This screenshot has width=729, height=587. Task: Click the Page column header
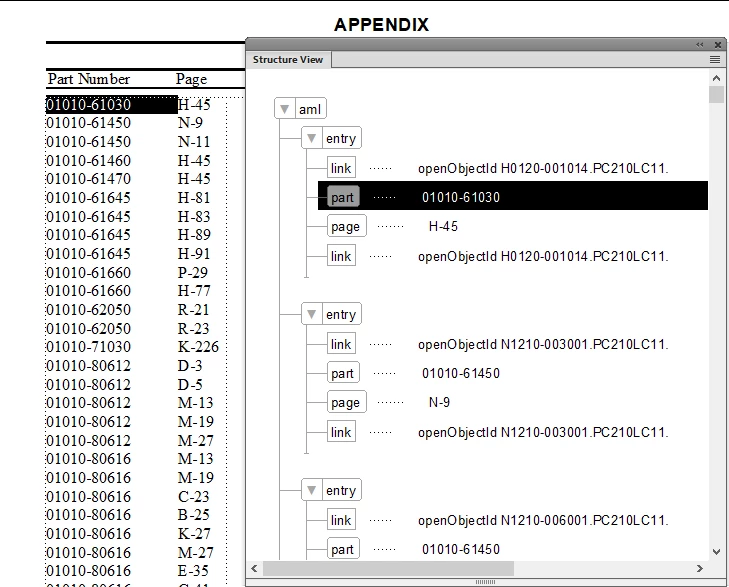pos(191,79)
